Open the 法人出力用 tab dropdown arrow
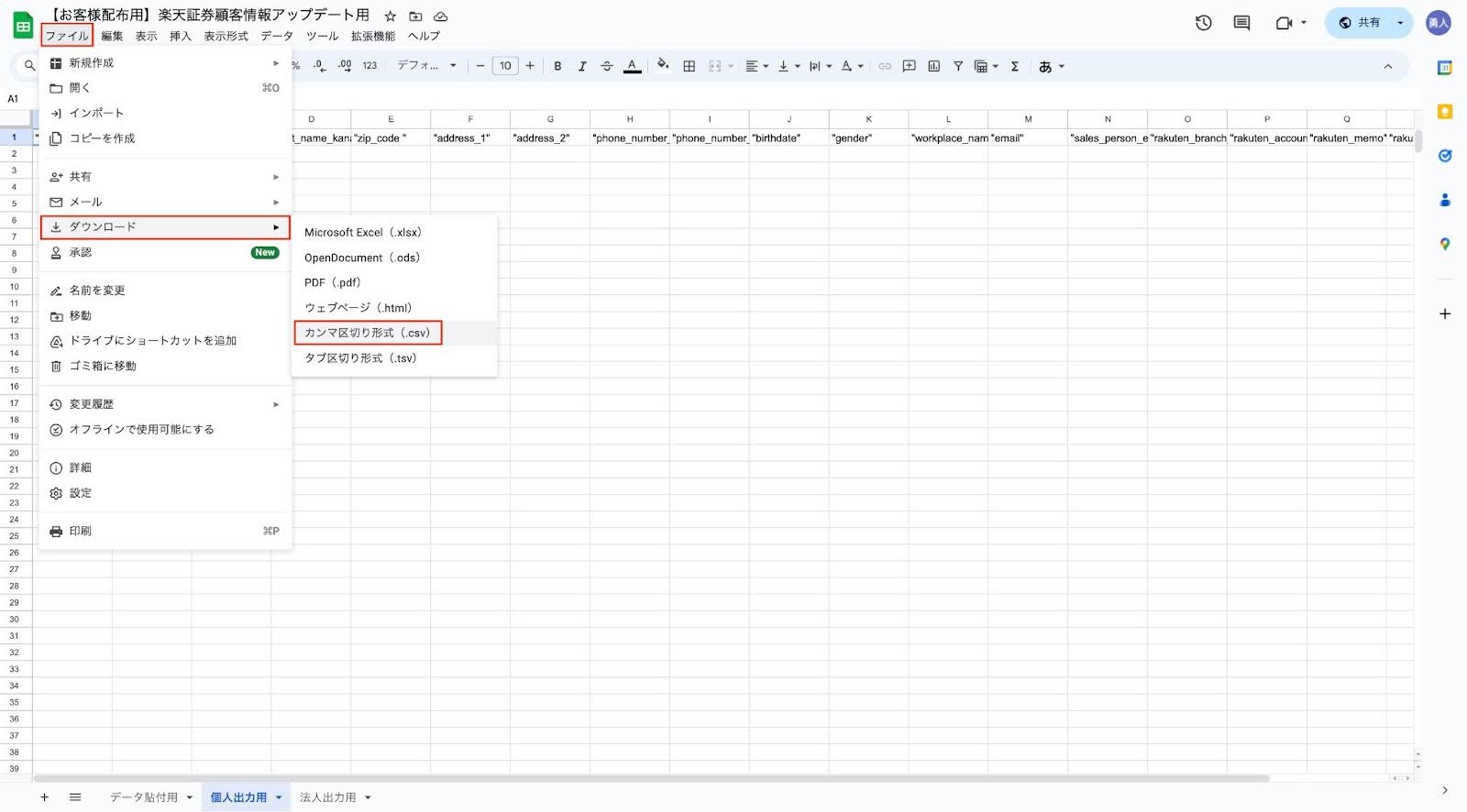 [x=368, y=797]
